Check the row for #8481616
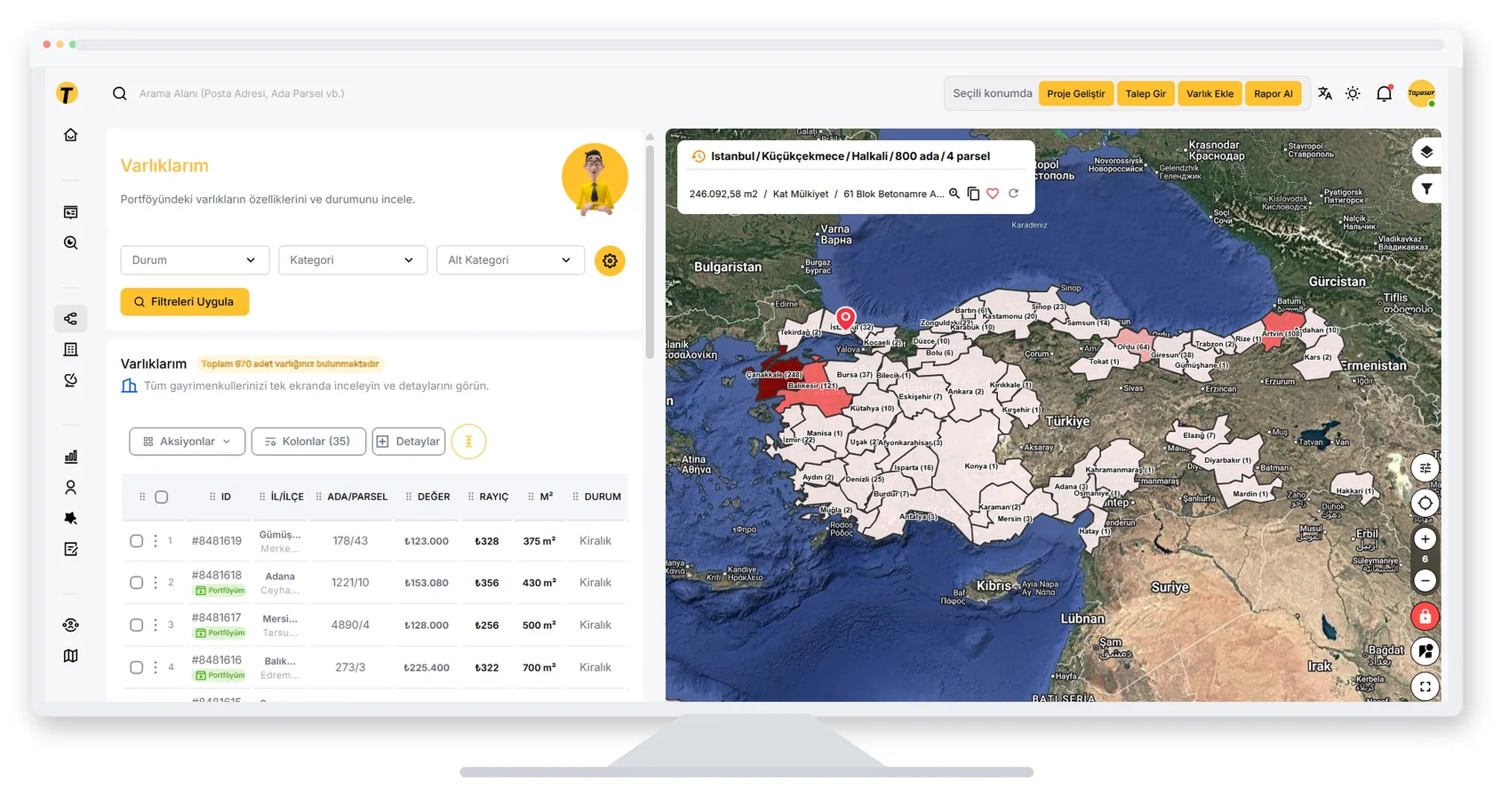This screenshot has height=812, width=1493. tap(136, 667)
